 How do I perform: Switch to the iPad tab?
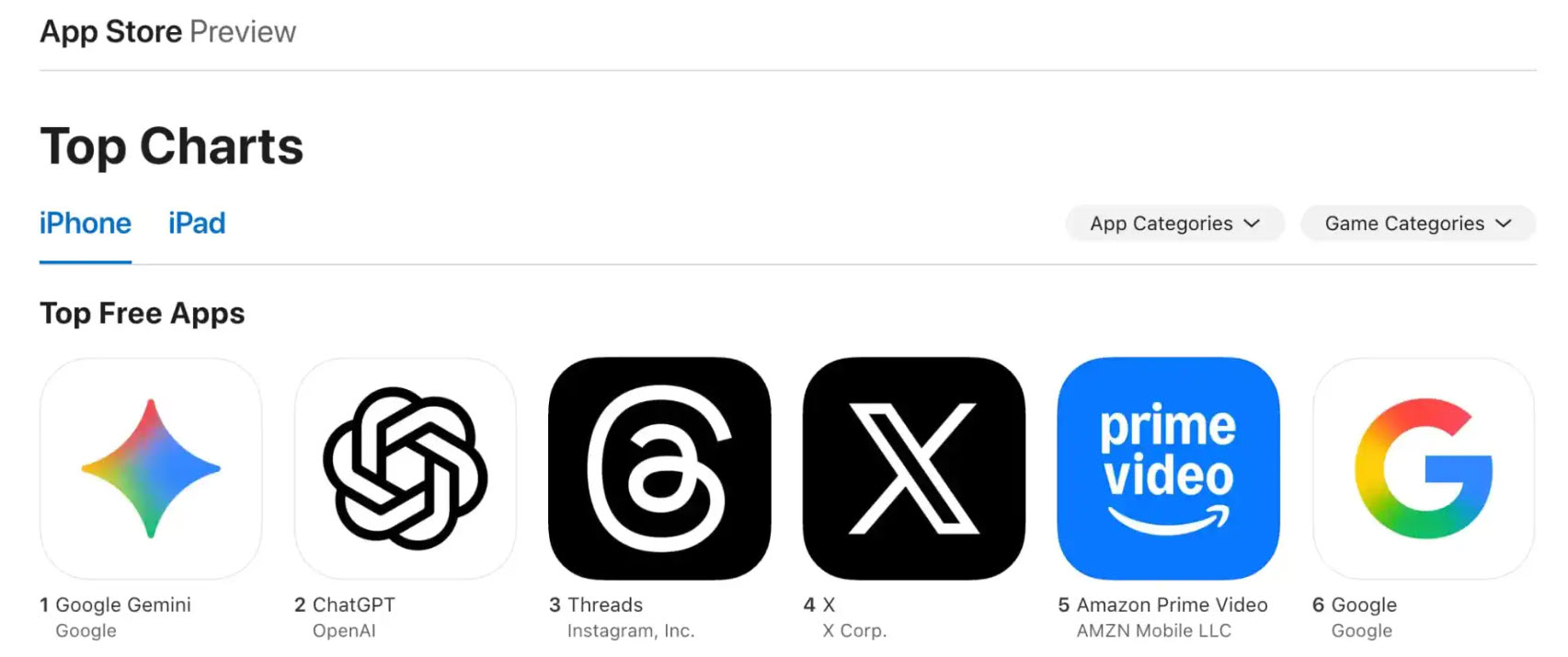point(197,224)
